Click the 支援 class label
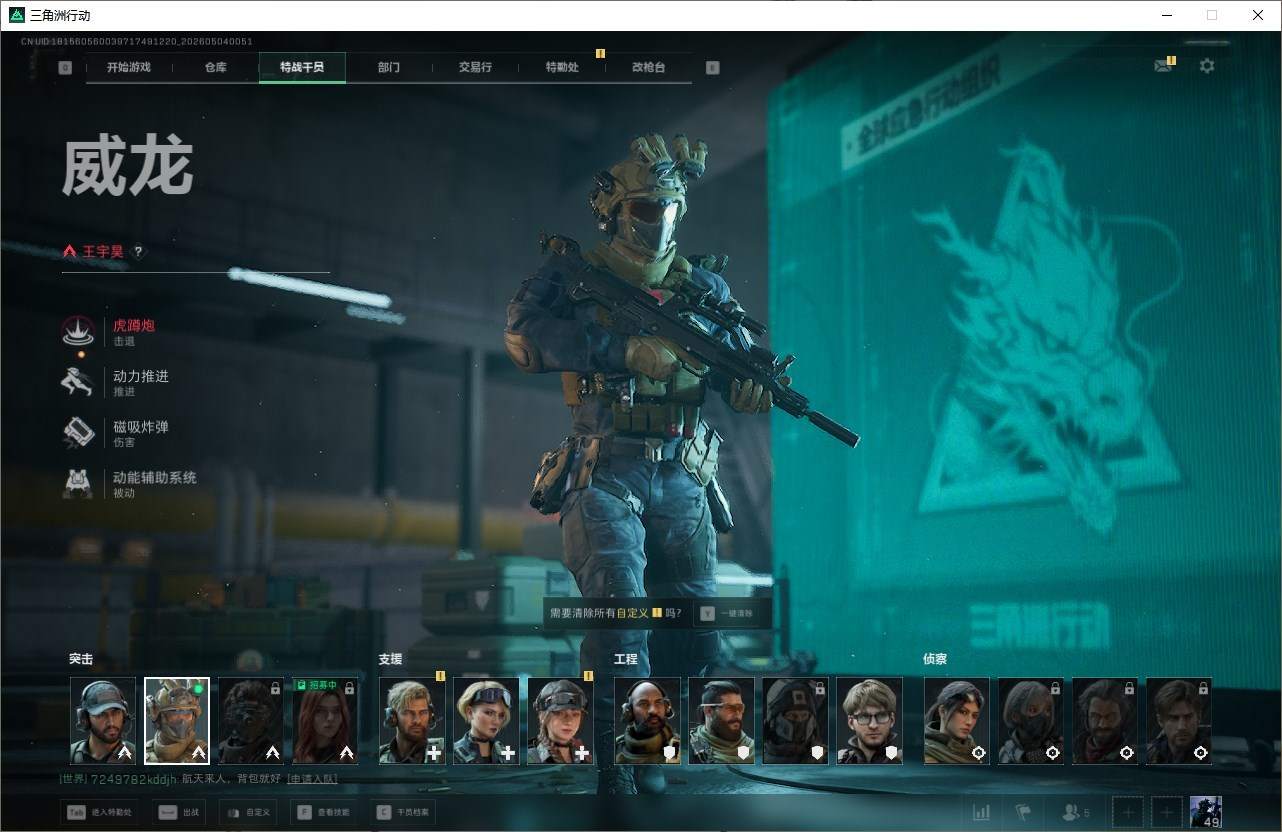1282x832 pixels. click(x=390, y=659)
